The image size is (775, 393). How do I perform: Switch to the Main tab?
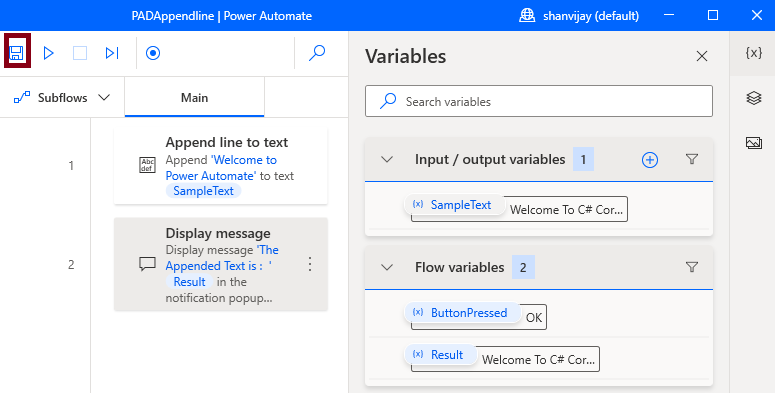194,97
